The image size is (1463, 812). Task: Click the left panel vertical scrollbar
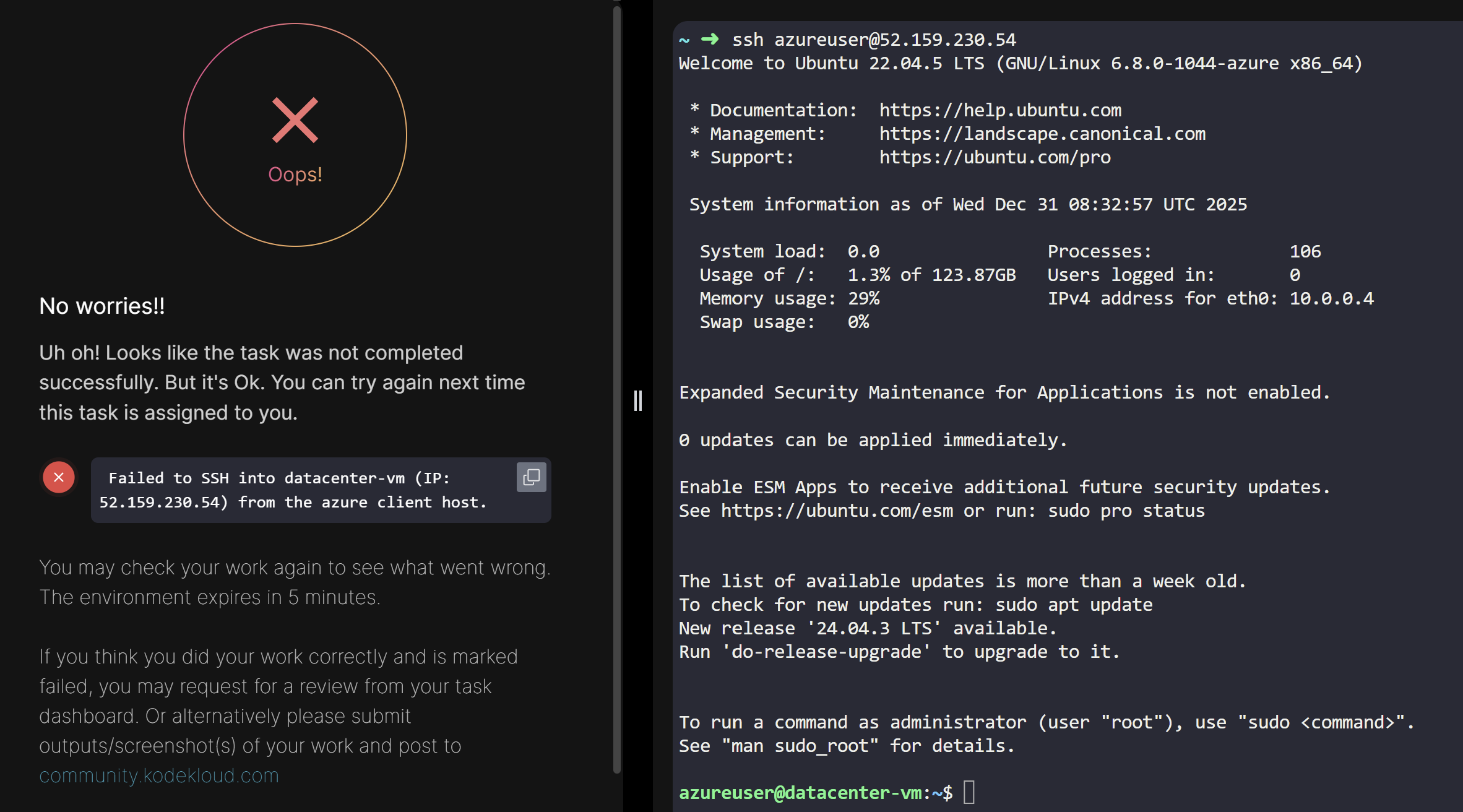click(616, 390)
